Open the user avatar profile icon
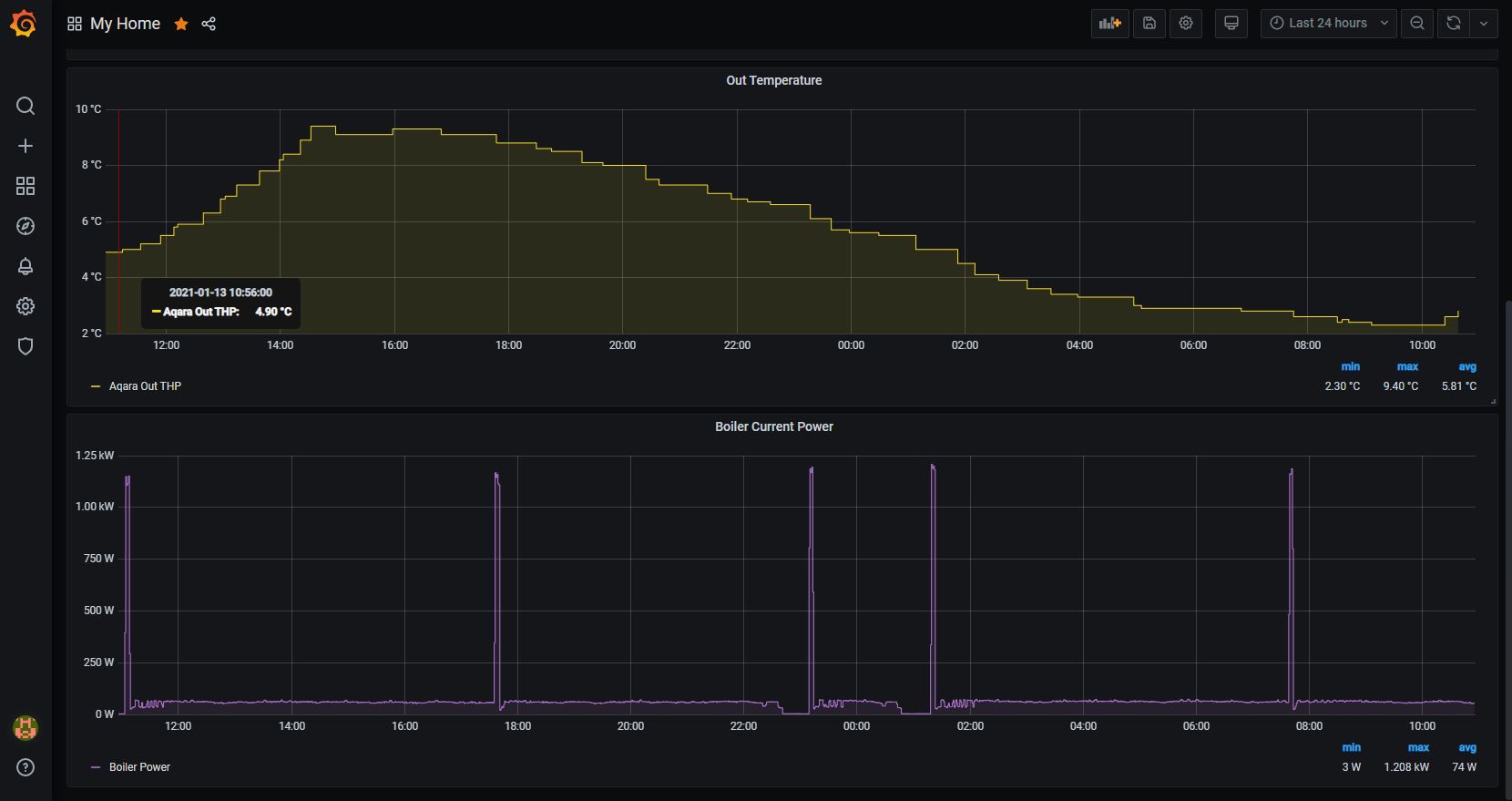The height and width of the screenshot is (801, 1512). point(26,727)
